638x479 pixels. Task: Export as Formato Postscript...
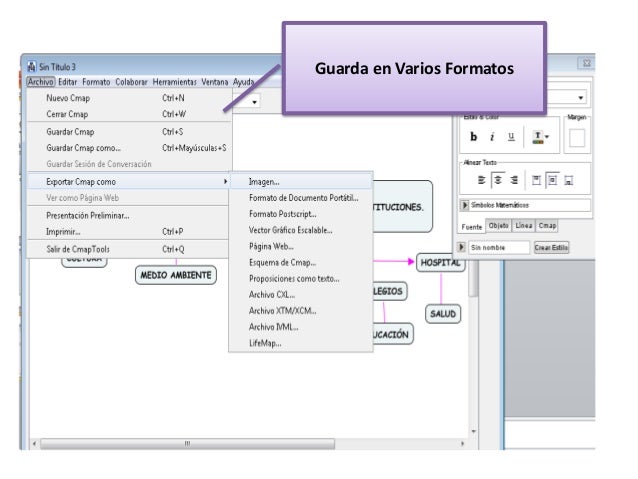[x=301, y=214]
